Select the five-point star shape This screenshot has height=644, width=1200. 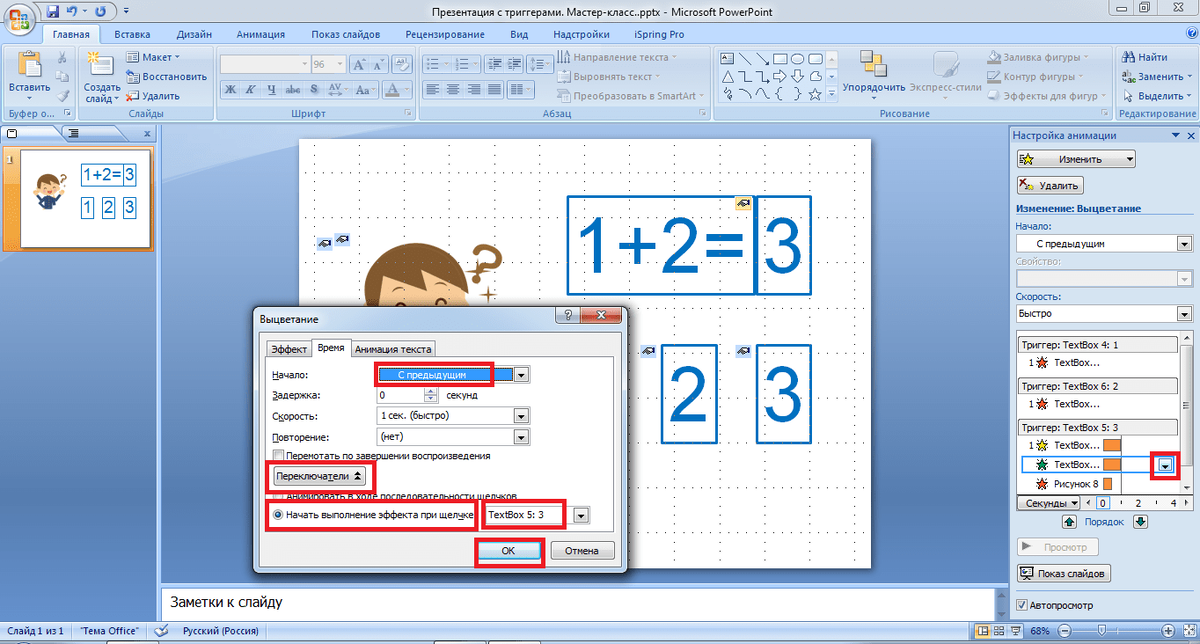click(x=817, y=94)
